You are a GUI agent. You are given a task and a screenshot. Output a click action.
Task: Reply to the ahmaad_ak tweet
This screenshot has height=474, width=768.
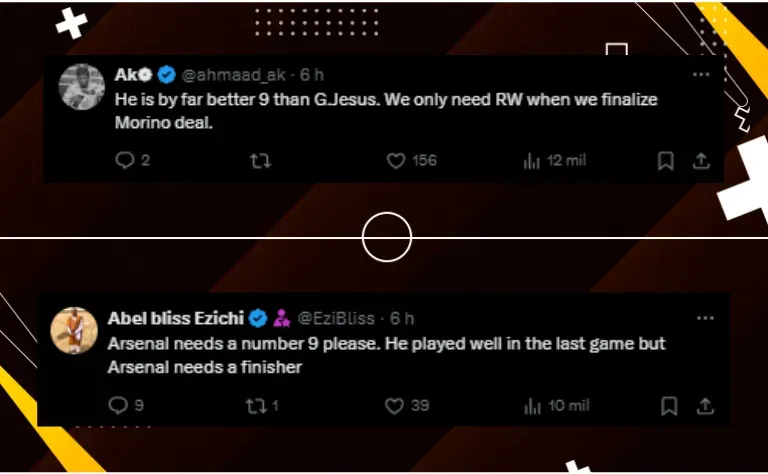[x=125, y=160]
